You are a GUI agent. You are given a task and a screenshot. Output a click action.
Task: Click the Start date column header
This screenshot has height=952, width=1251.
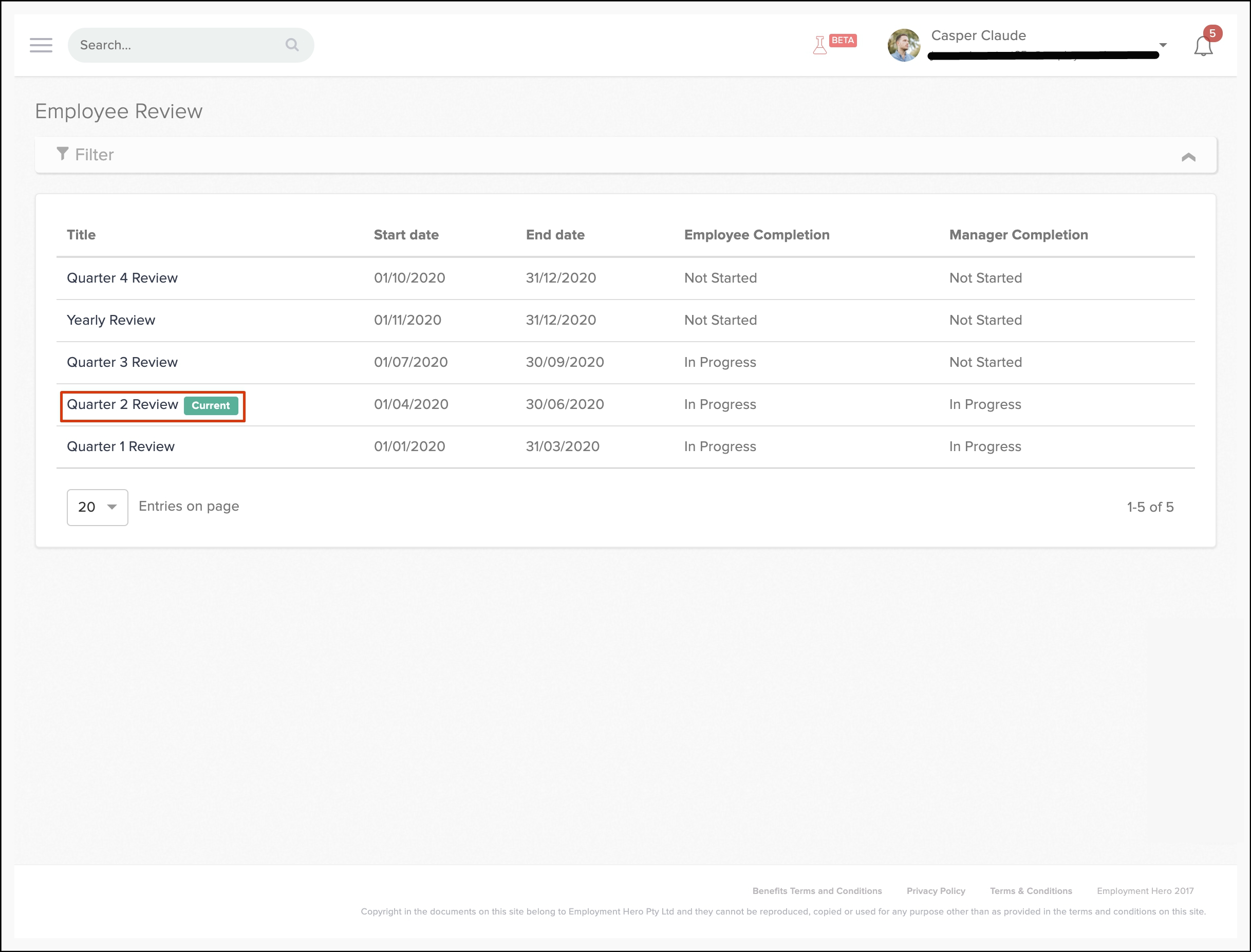pos(406,235)
